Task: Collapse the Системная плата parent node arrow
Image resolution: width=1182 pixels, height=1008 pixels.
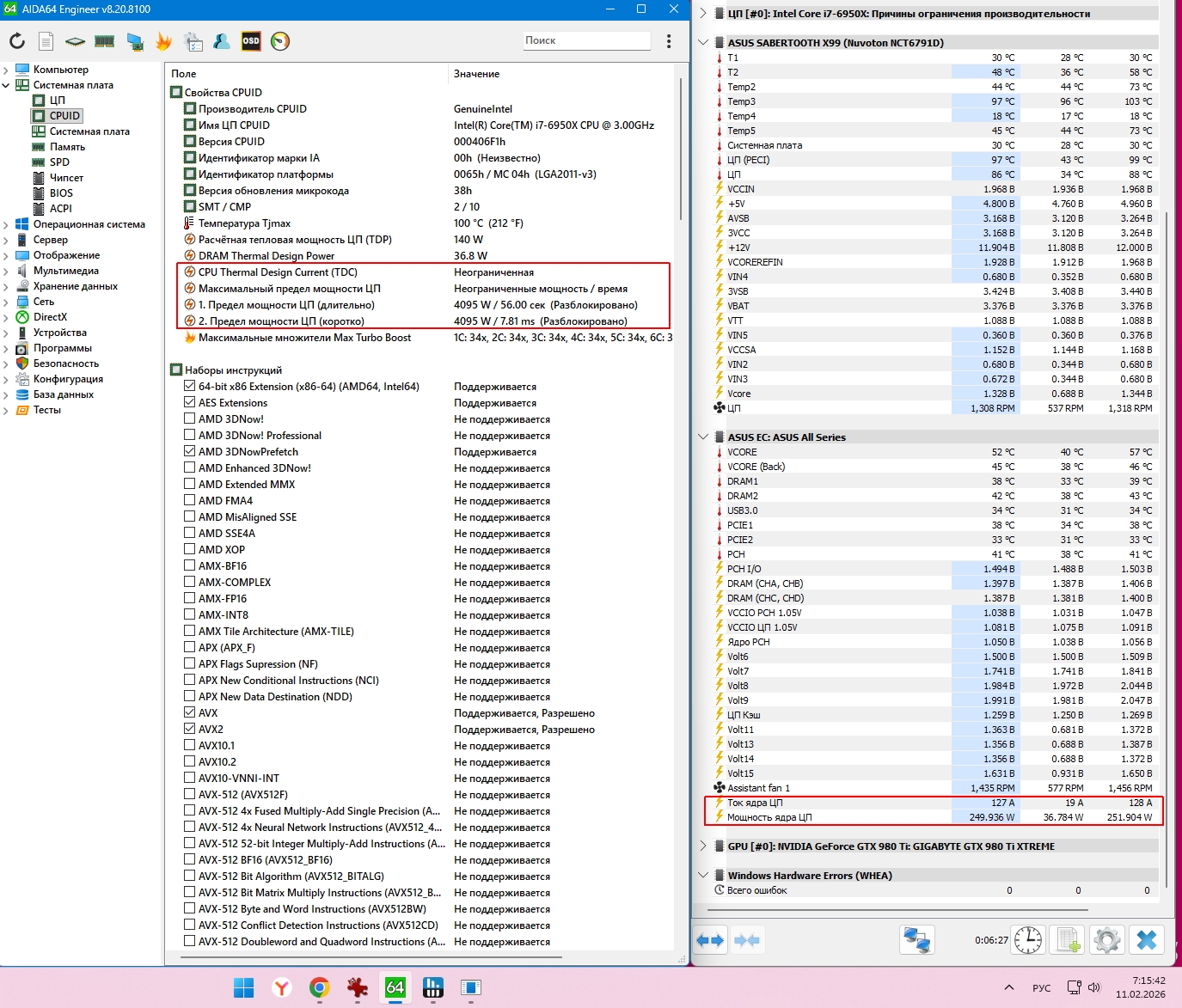Action: 6,85
